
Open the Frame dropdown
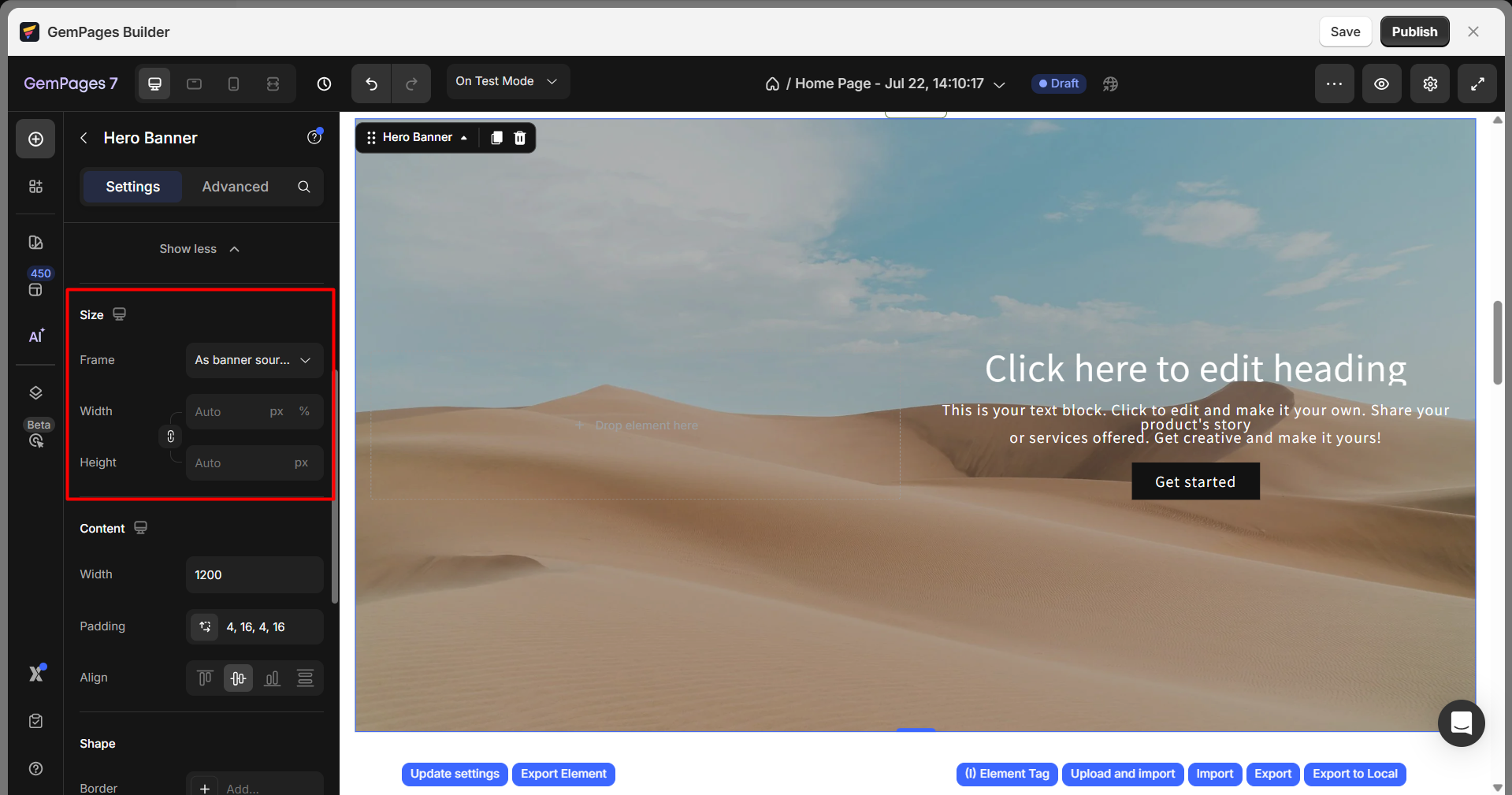(x=254, y=360)
